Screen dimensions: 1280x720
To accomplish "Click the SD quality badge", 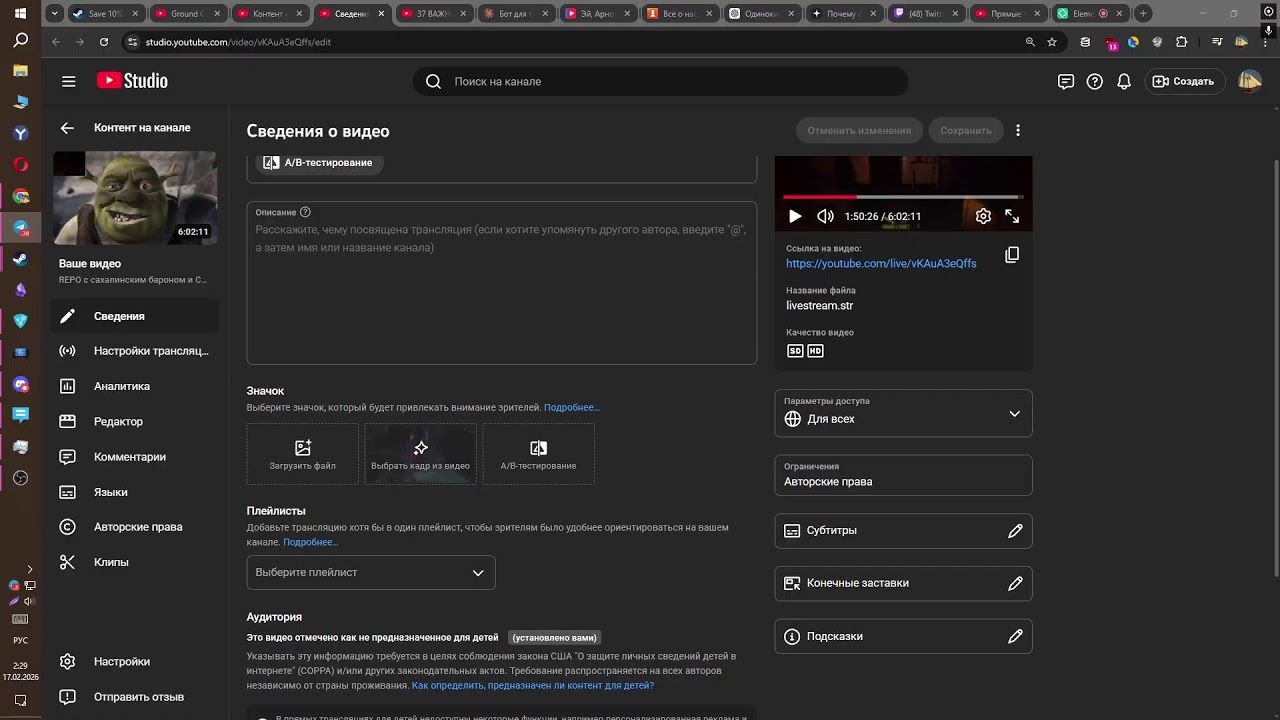I will 795,351.
